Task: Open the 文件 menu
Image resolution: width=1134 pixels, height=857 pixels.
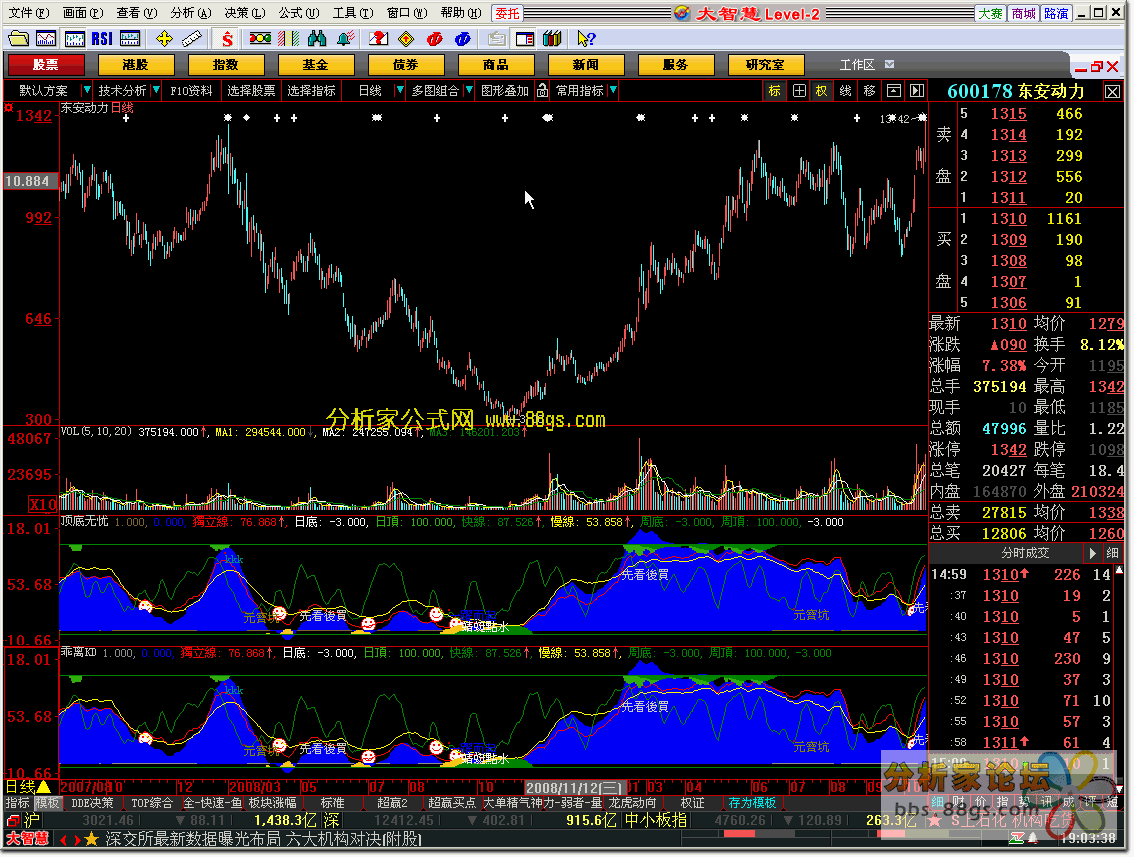Action: [x=27, y=13]
